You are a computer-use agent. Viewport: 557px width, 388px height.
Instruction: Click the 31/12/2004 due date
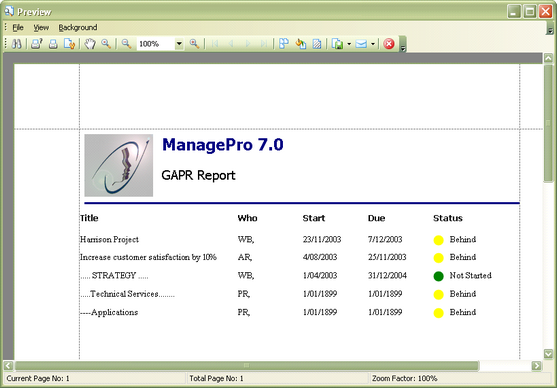pyautogui.click(x=387, y=275)
